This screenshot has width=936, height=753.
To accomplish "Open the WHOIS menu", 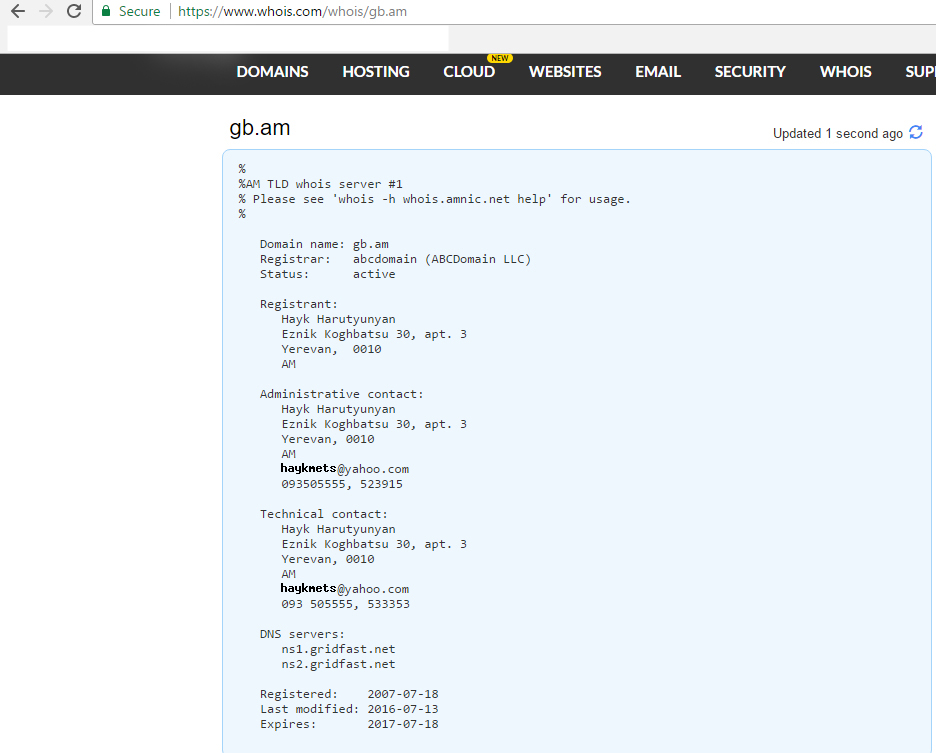I will (845, 72).
